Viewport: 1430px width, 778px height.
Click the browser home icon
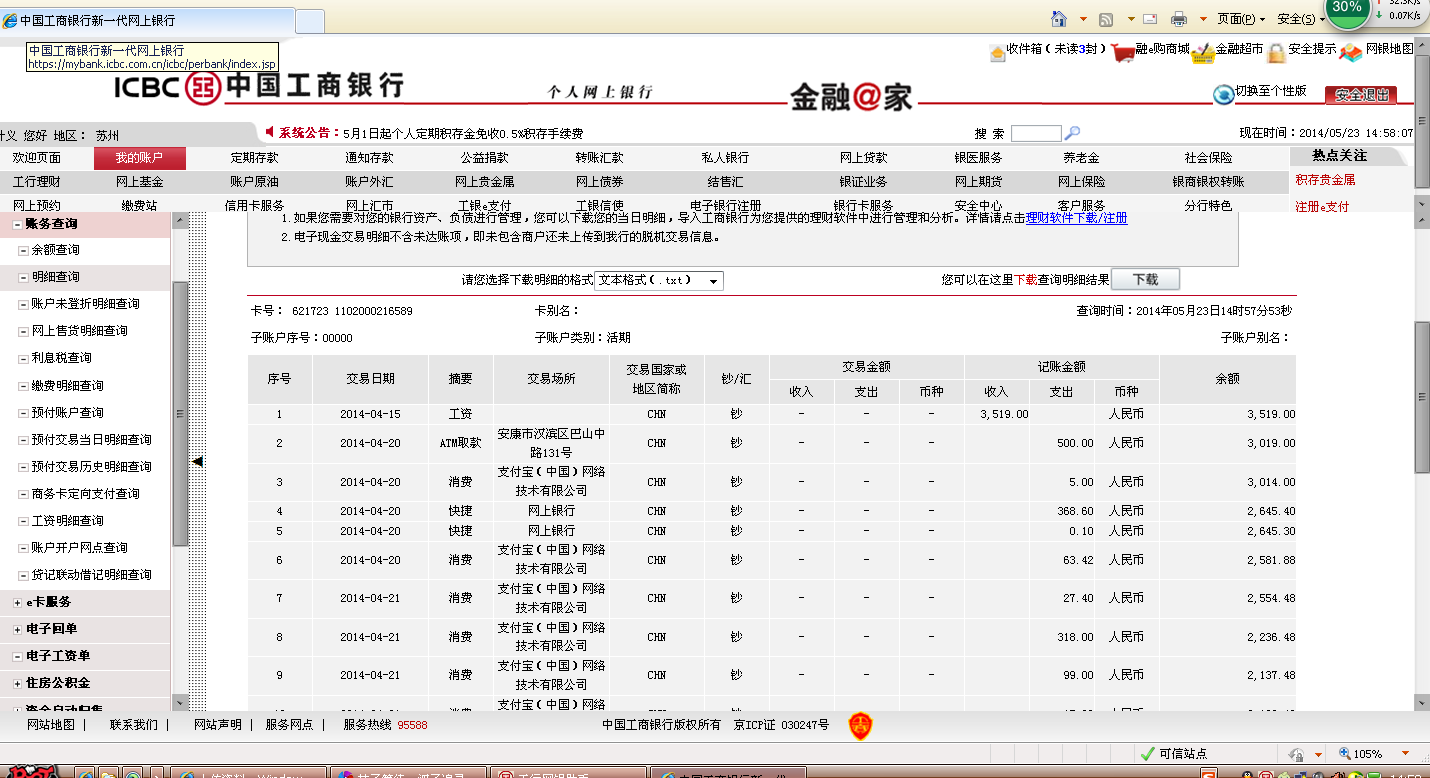1058,19
